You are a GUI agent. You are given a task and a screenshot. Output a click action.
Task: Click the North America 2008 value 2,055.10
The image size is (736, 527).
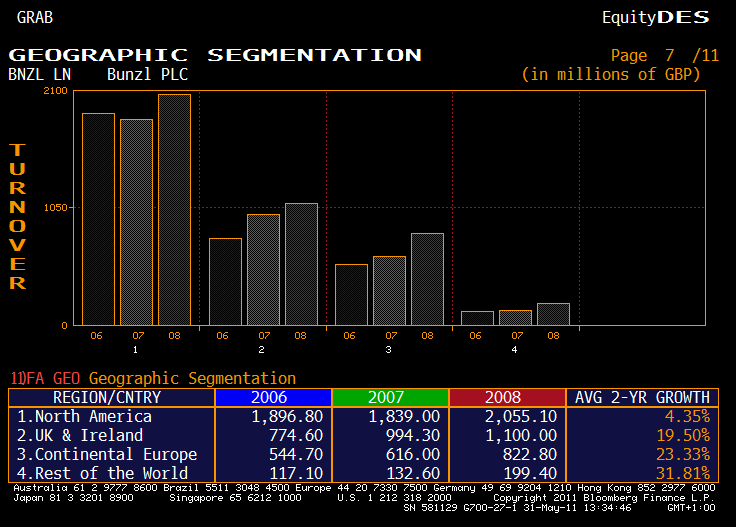519,416
